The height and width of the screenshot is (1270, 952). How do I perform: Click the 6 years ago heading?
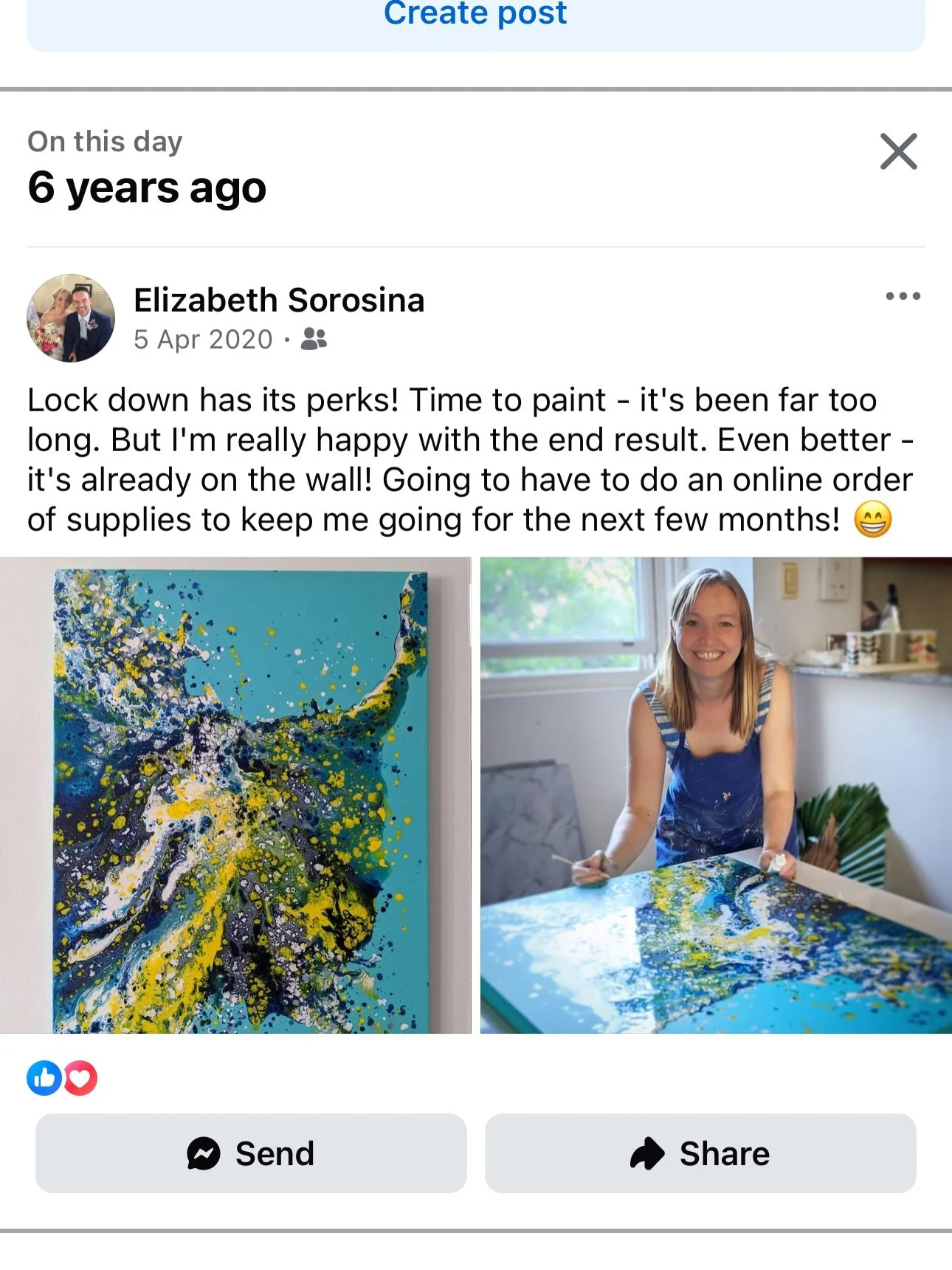(x=147, y=188)
